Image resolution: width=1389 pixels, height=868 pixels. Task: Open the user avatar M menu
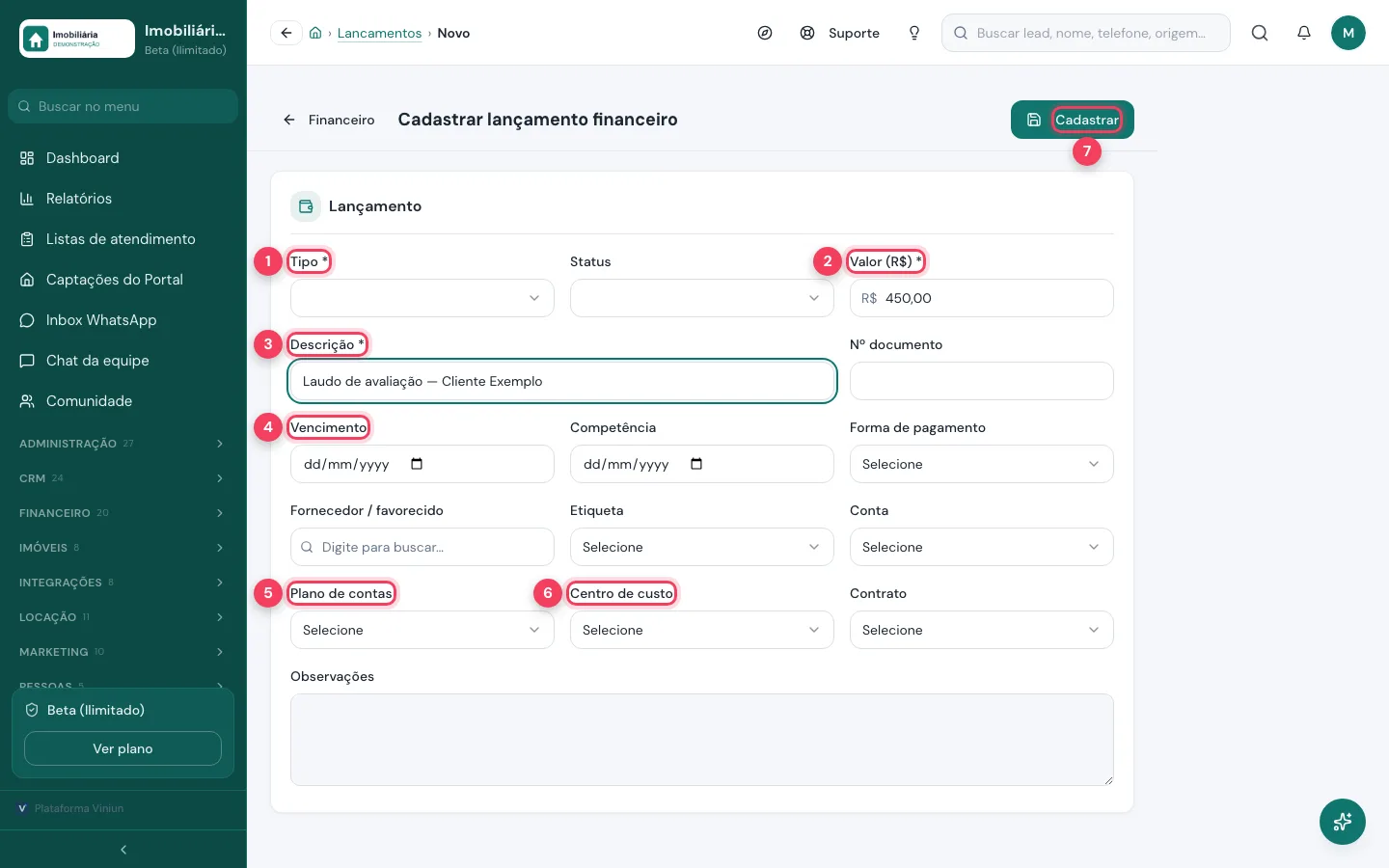pyautogui.click(x=1348, y=33)
